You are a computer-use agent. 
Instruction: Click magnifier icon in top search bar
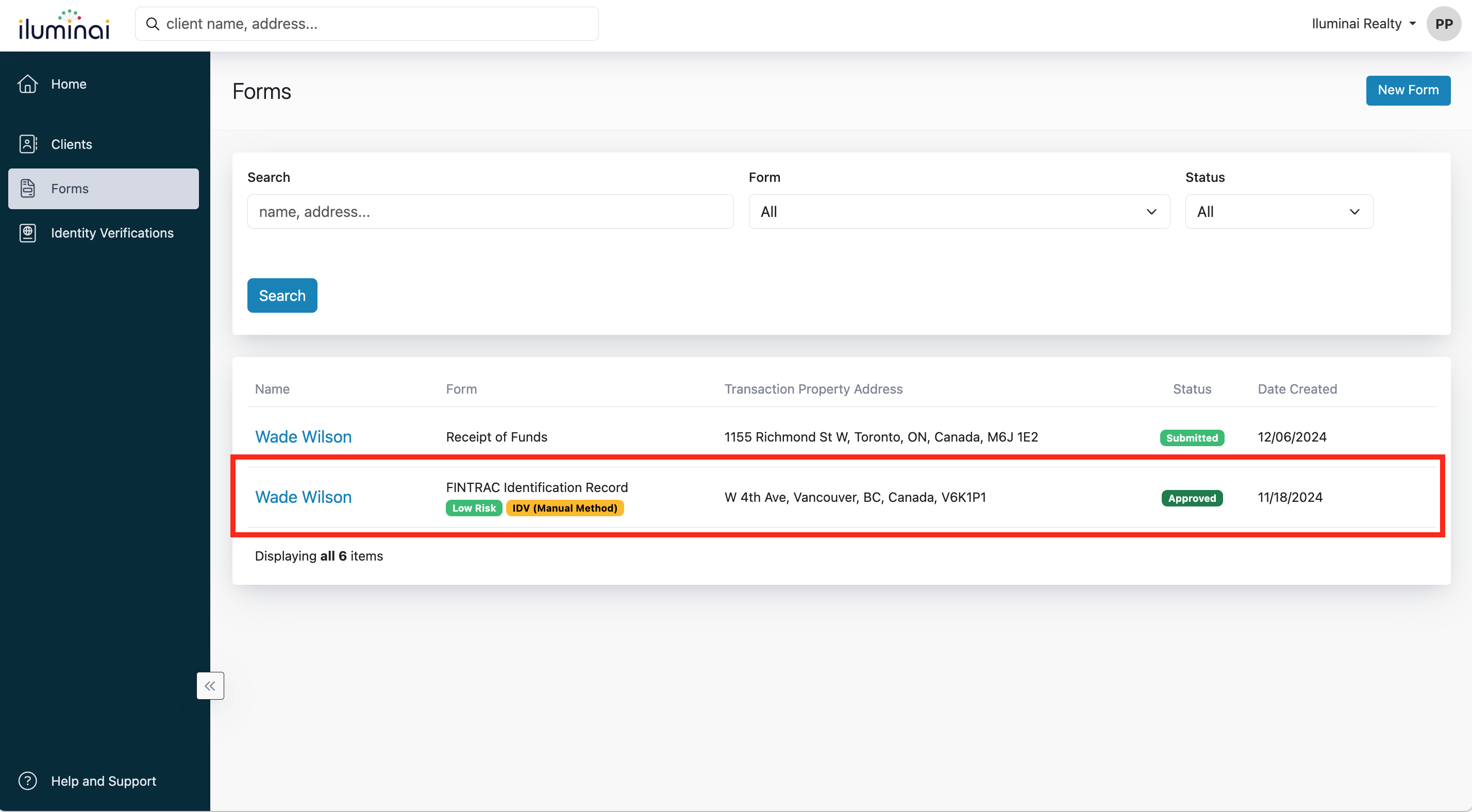153,24
